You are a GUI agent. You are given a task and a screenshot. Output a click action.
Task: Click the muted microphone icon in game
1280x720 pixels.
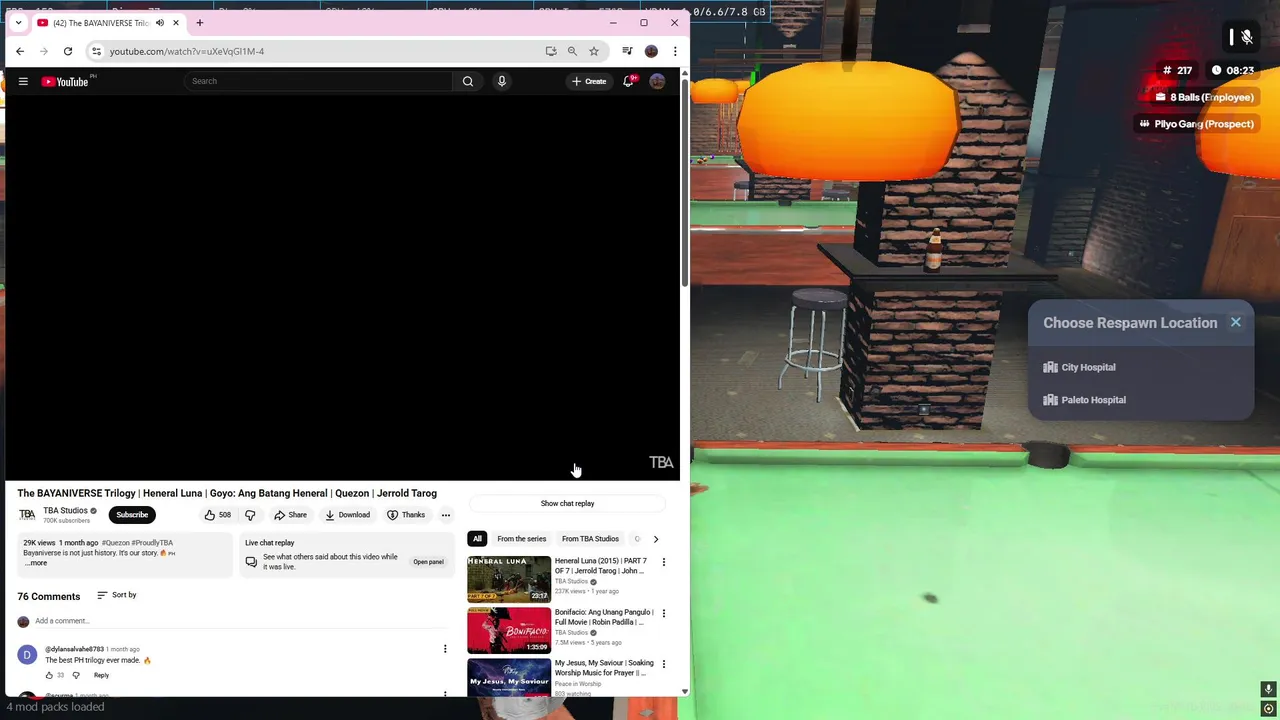(1246, 37)
